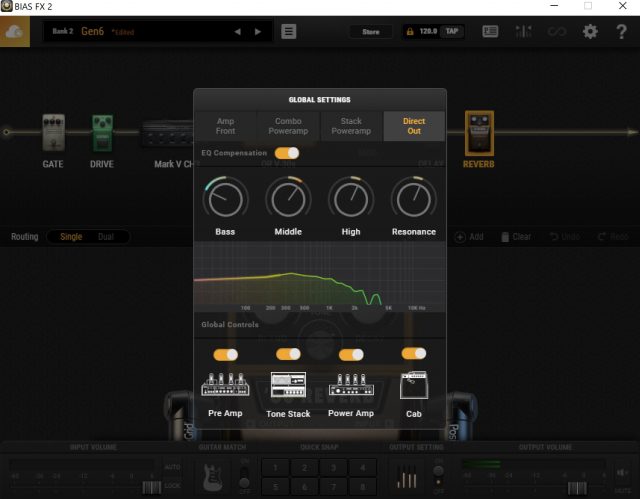
Task: Open the help question mark
Action: (621, 31)
